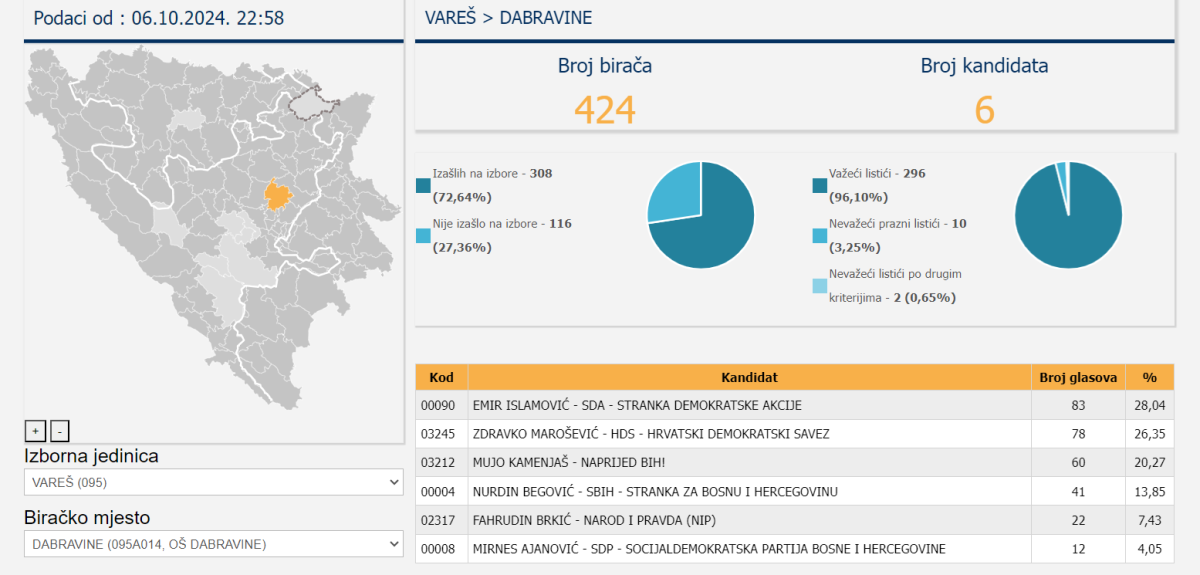The width and height of the screenshot is (1200, 575).
Task: Click the valid ballots pie chart
Action: tap(1068, 215)
